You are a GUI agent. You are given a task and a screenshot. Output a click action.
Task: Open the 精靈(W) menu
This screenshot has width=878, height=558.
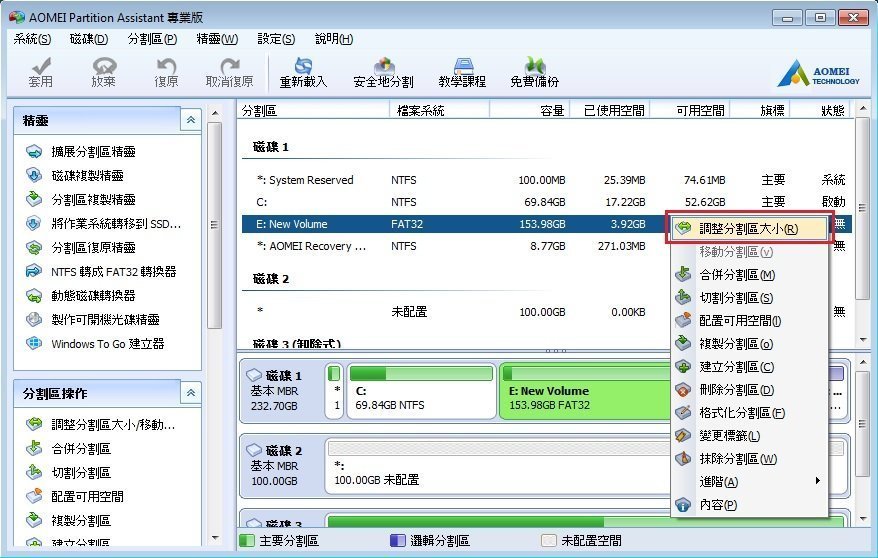click(x=217, y=39)
